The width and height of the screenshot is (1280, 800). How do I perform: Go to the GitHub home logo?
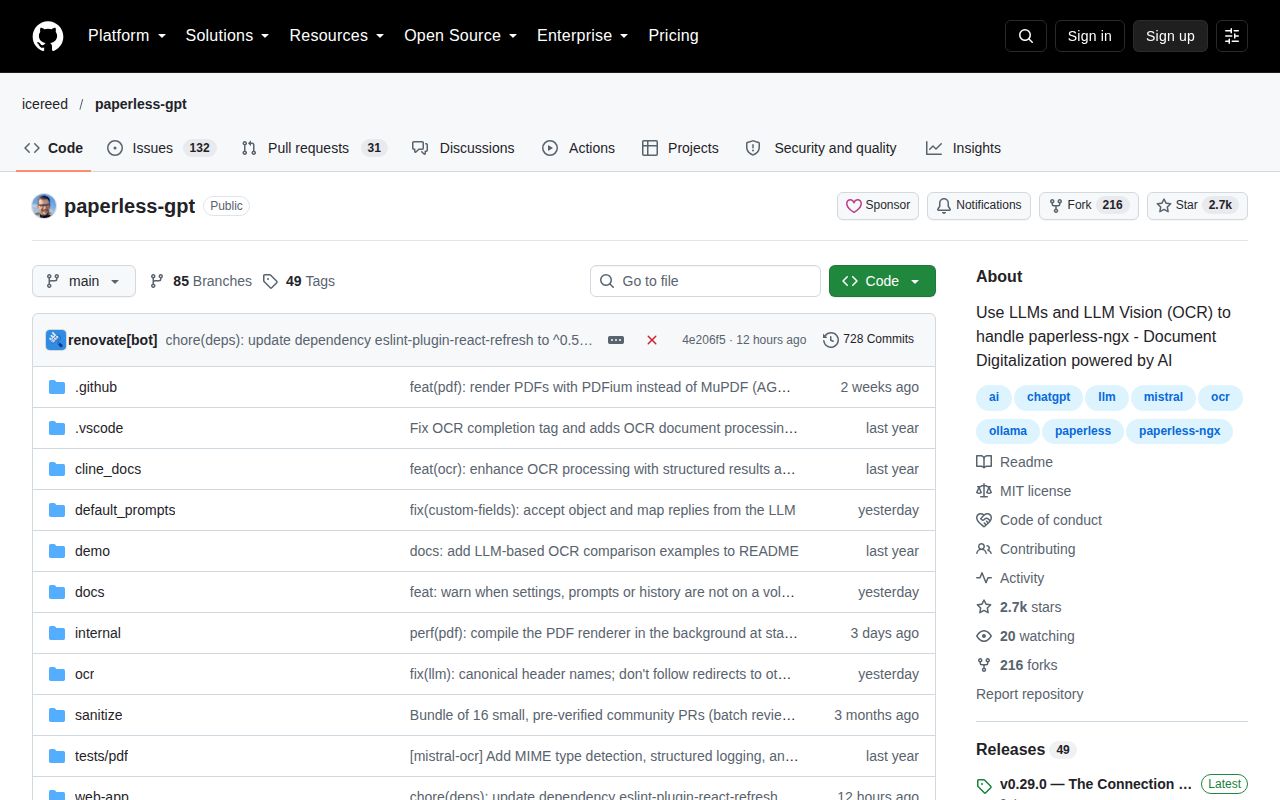click(48, 36)
